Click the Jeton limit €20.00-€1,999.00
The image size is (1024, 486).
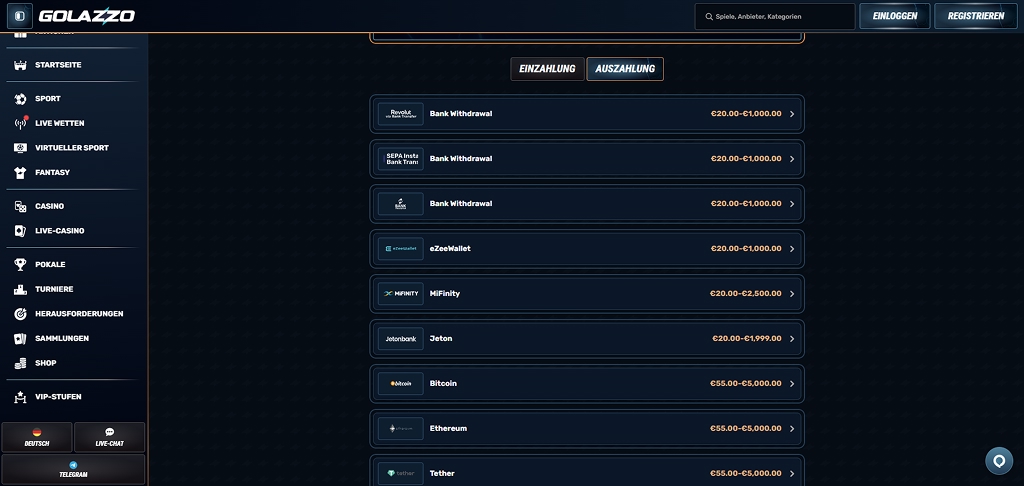(x=746, y=339)
